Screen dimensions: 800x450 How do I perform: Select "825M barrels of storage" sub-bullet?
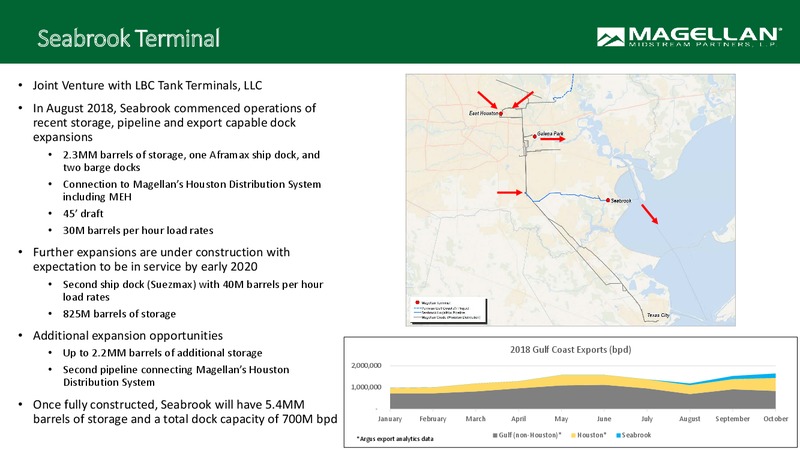119,314
